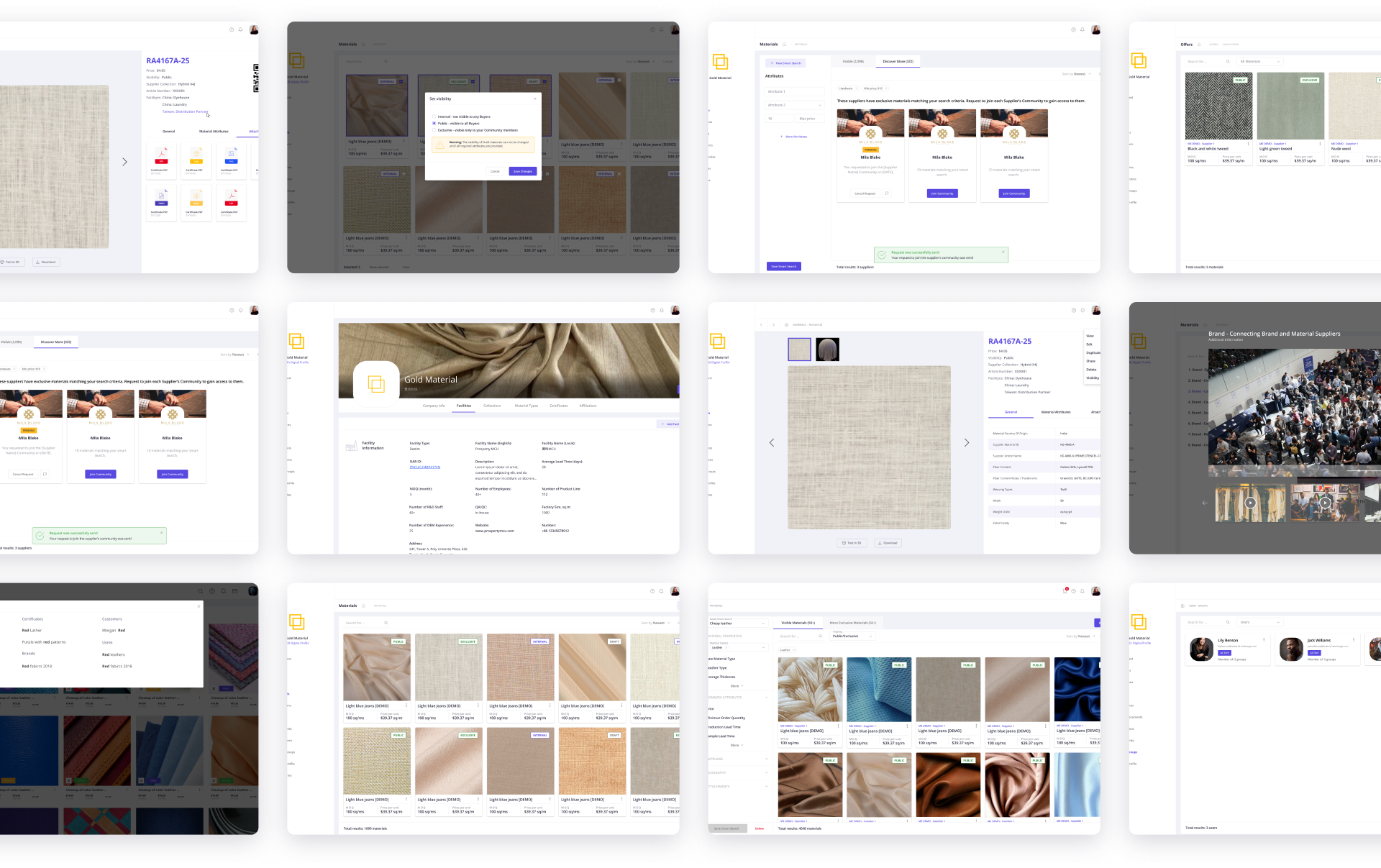1381x868 pixels.
Task: Select 'Public - visible to all Buyers' radio
Action: (434, 124)
